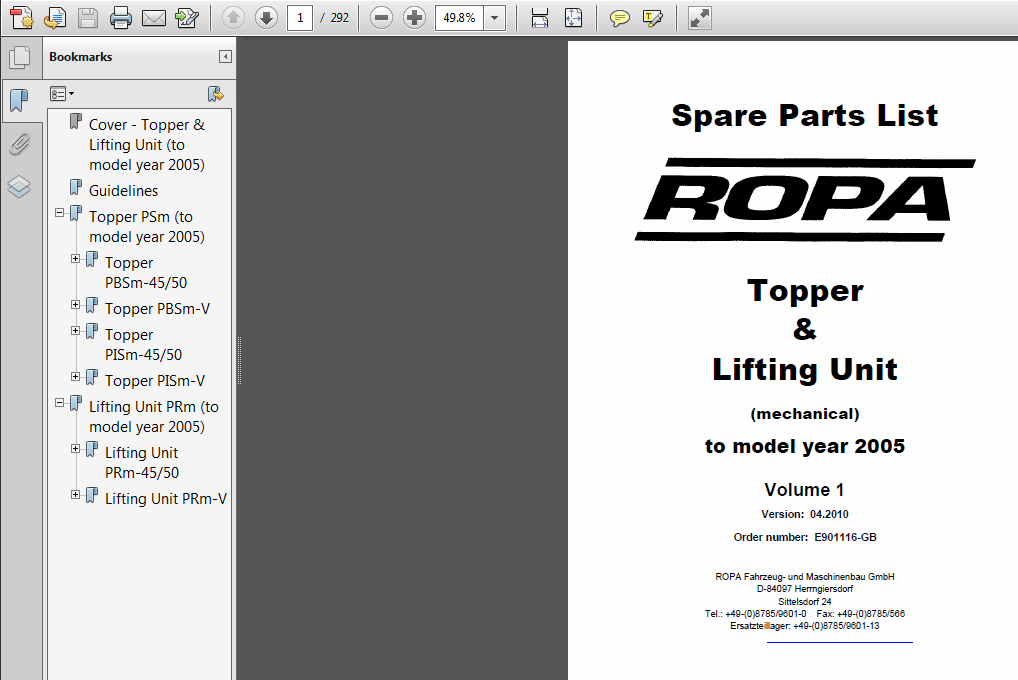Click the 'Order number: E901116-GB' text
The height and width of the screenshot is (680, 1018).
805,537
